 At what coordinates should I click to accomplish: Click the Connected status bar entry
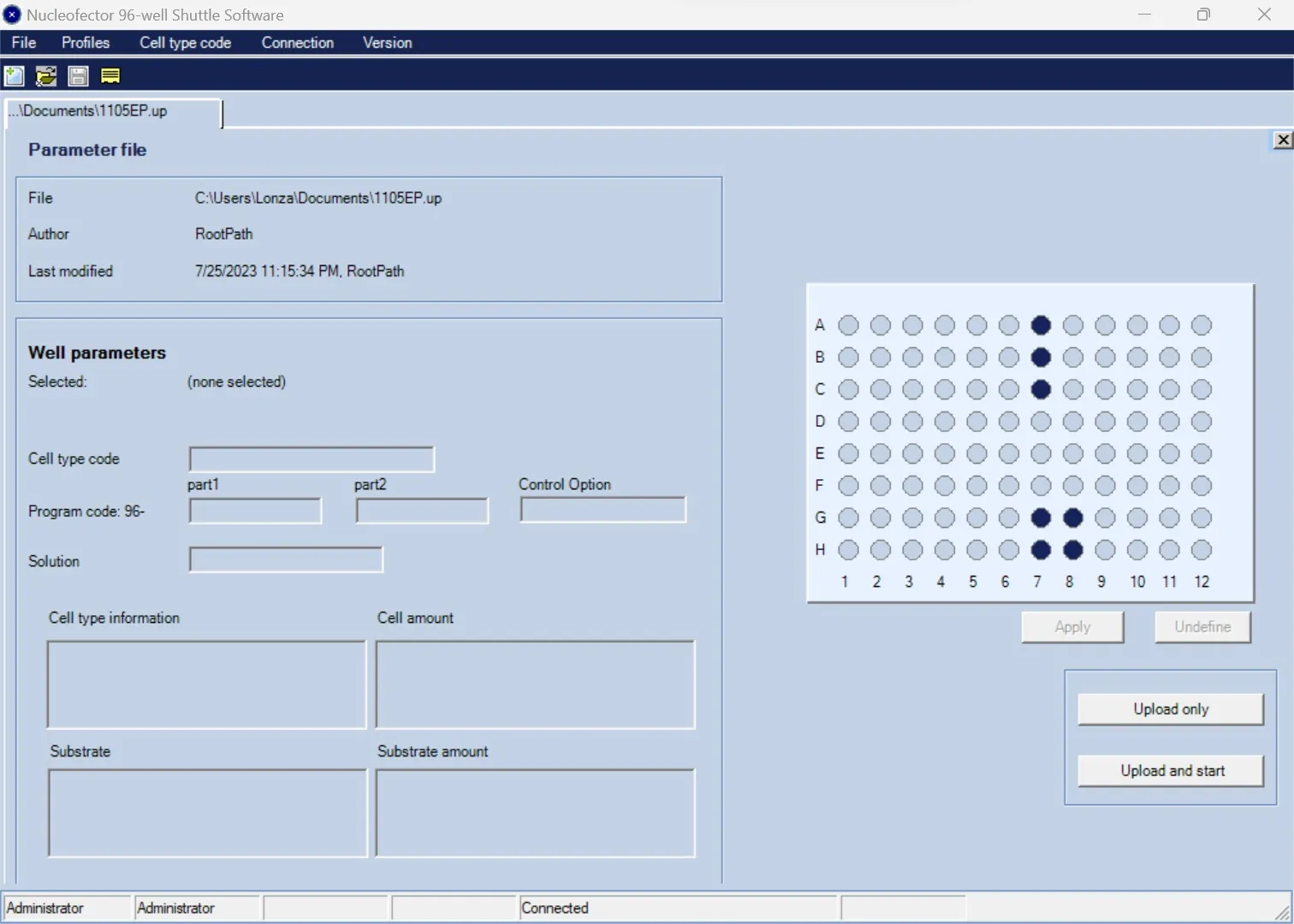[x=555, y=908]
